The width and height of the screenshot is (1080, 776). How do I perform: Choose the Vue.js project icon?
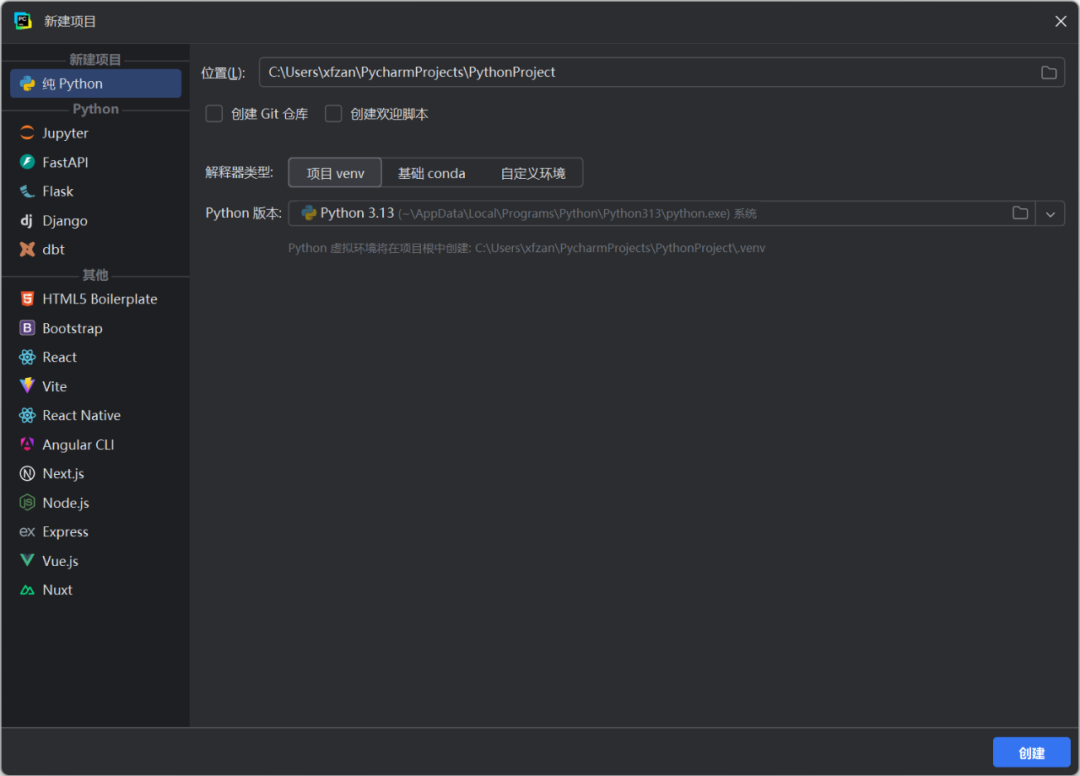[28, 560]
